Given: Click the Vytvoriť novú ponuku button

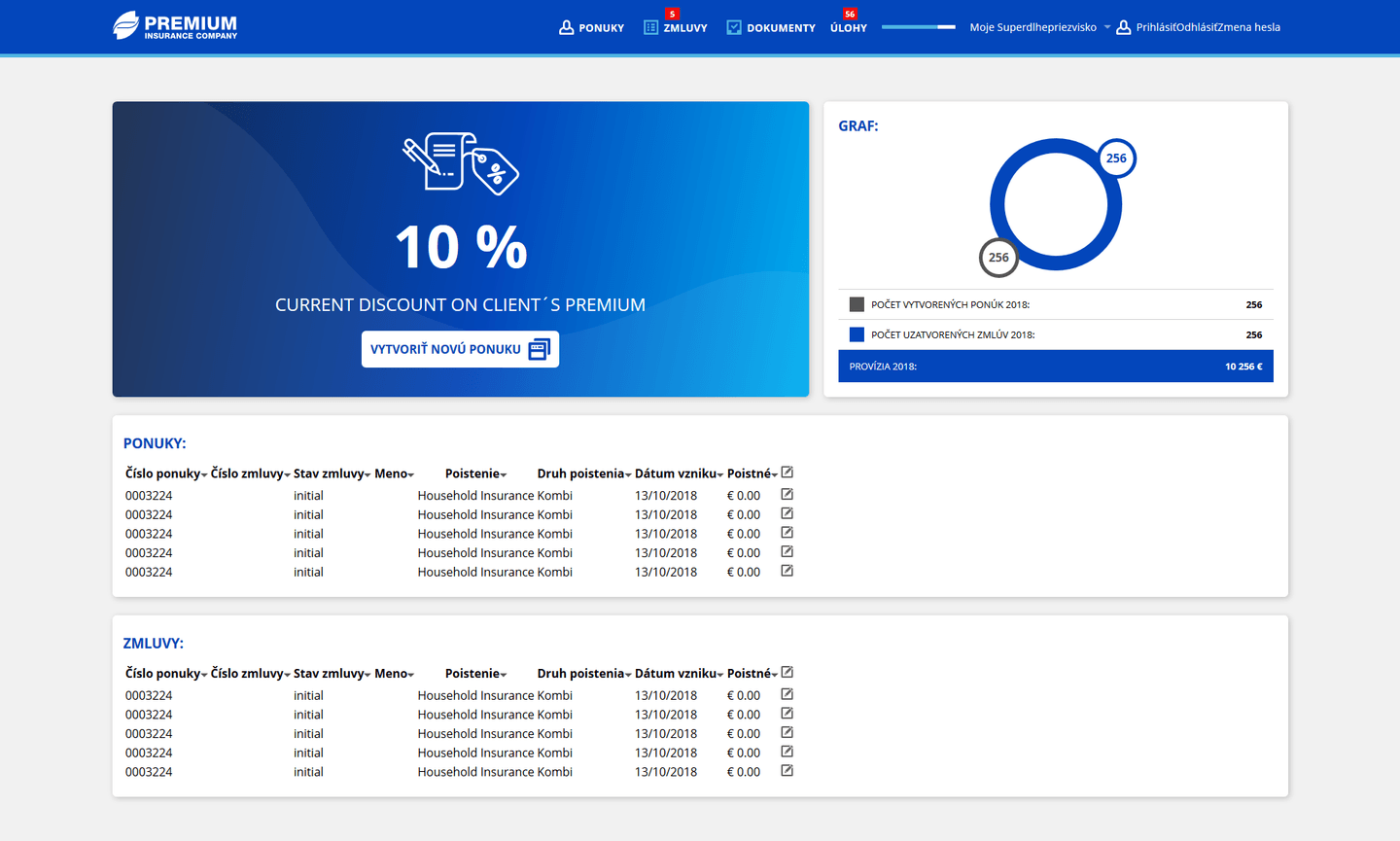Looking at the screenshot, I should pos(460,349).
